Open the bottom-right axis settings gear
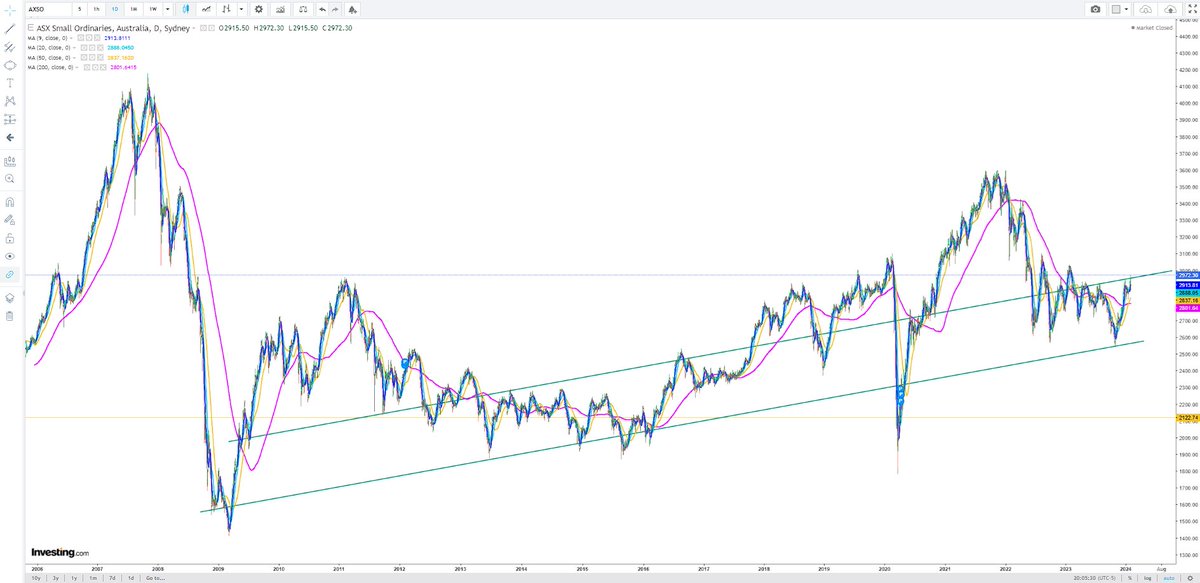Viewport: 1200px width, 583px height. pos(1190,578)
